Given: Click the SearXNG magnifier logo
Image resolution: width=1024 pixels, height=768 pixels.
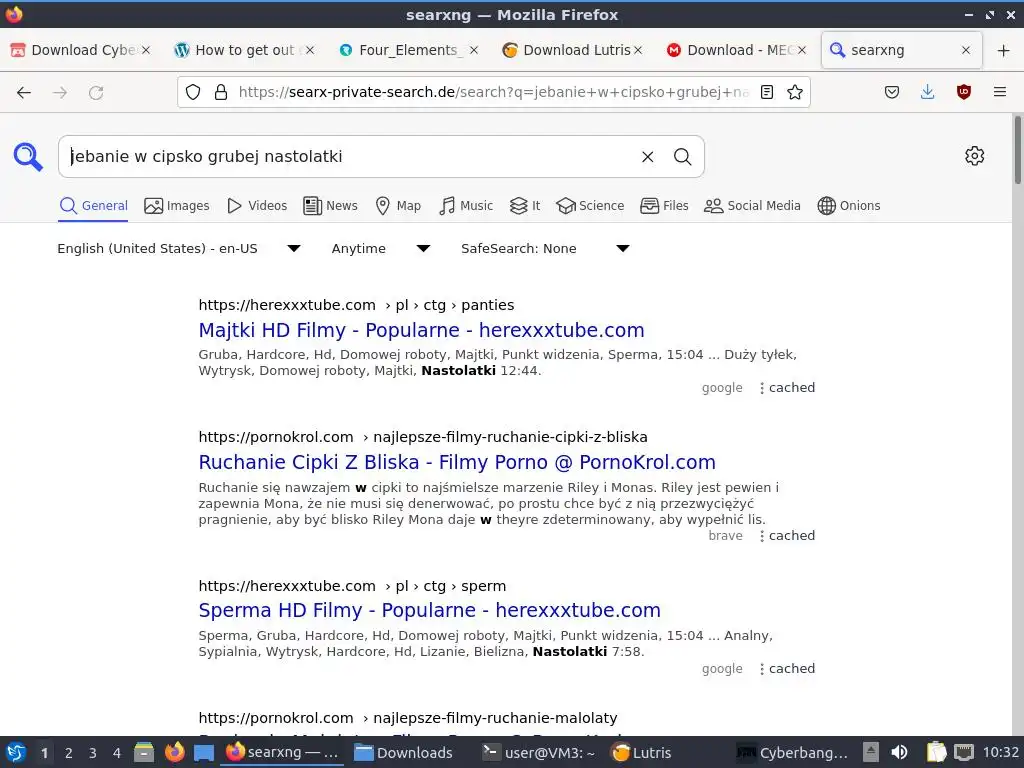Looking at the screenshot, I should point(28,157).
